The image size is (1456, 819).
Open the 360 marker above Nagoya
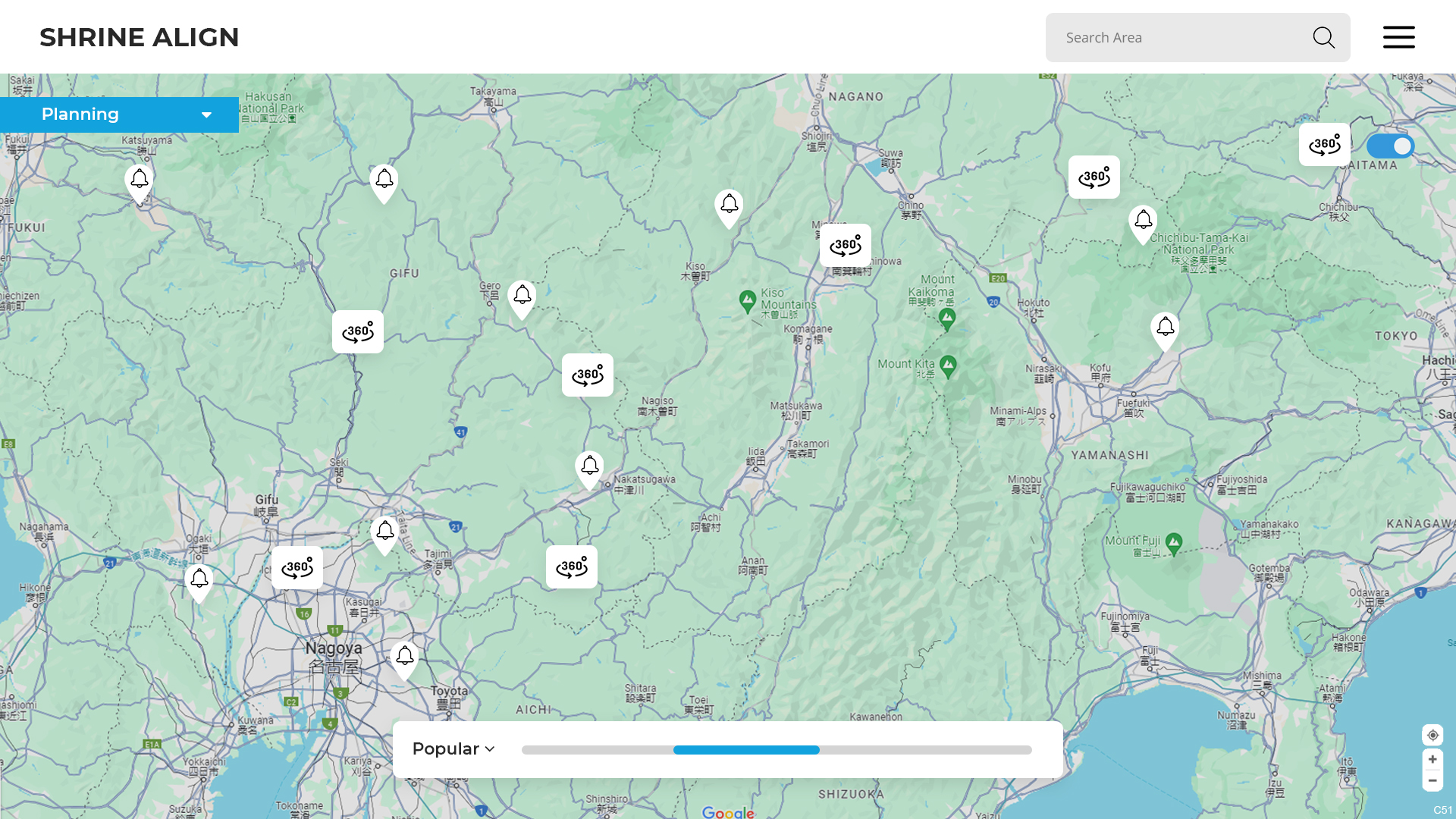[x=297, y=567]
